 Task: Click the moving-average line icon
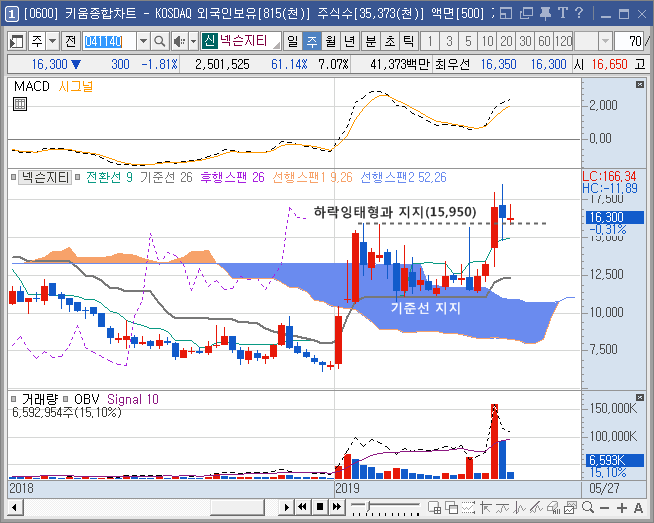click(x=502, y=508)
